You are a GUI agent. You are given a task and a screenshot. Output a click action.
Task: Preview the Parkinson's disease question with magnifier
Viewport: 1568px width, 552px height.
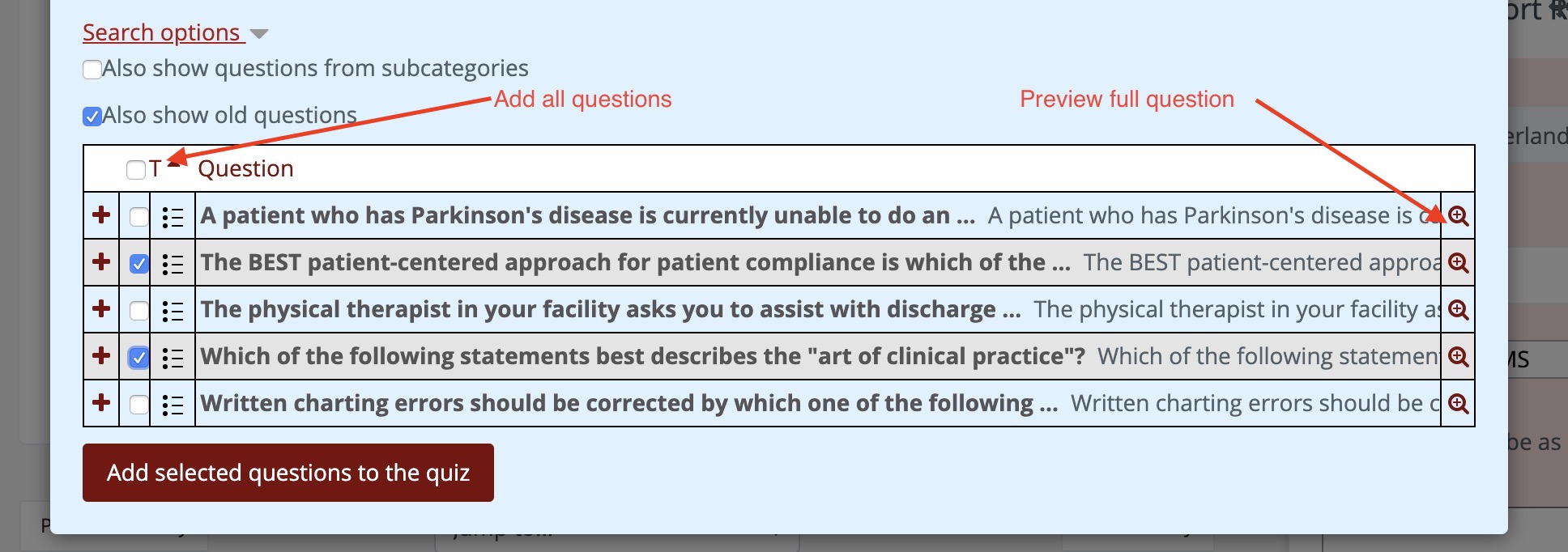(1458, 216)
